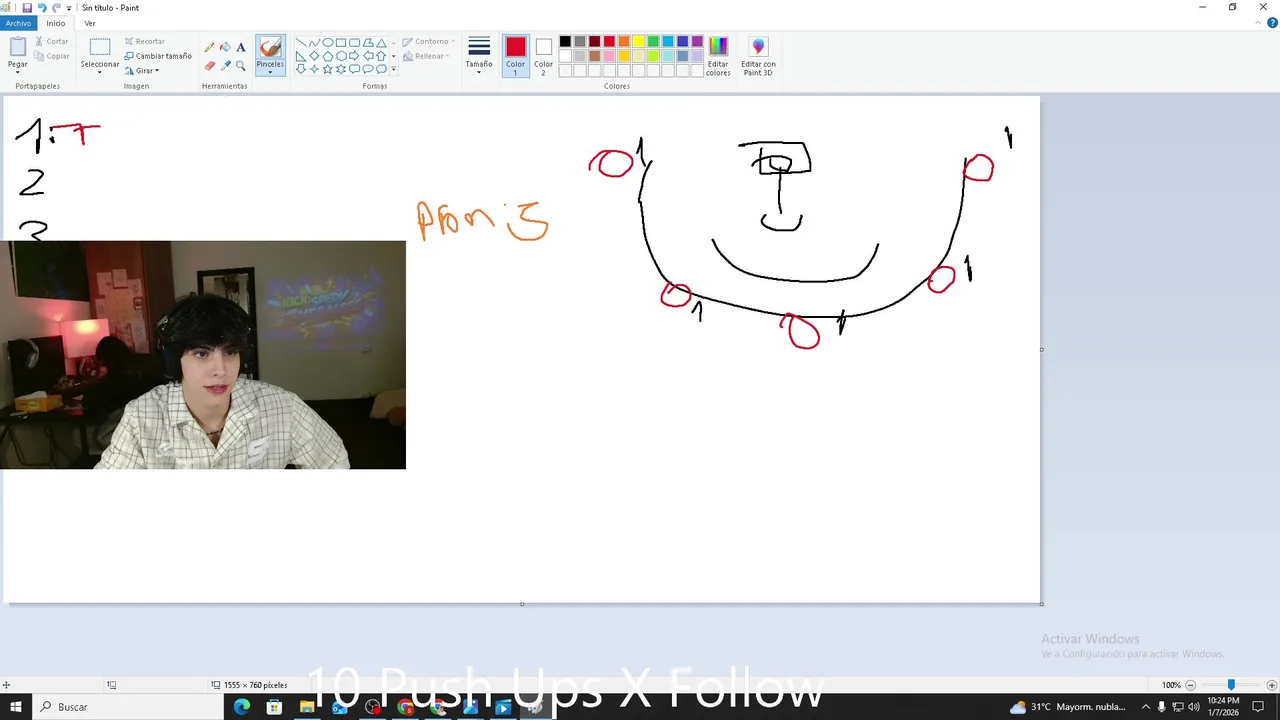Open the Pegar dropdown arrow
1280x720 pixels.
click(x=18, y=72)
